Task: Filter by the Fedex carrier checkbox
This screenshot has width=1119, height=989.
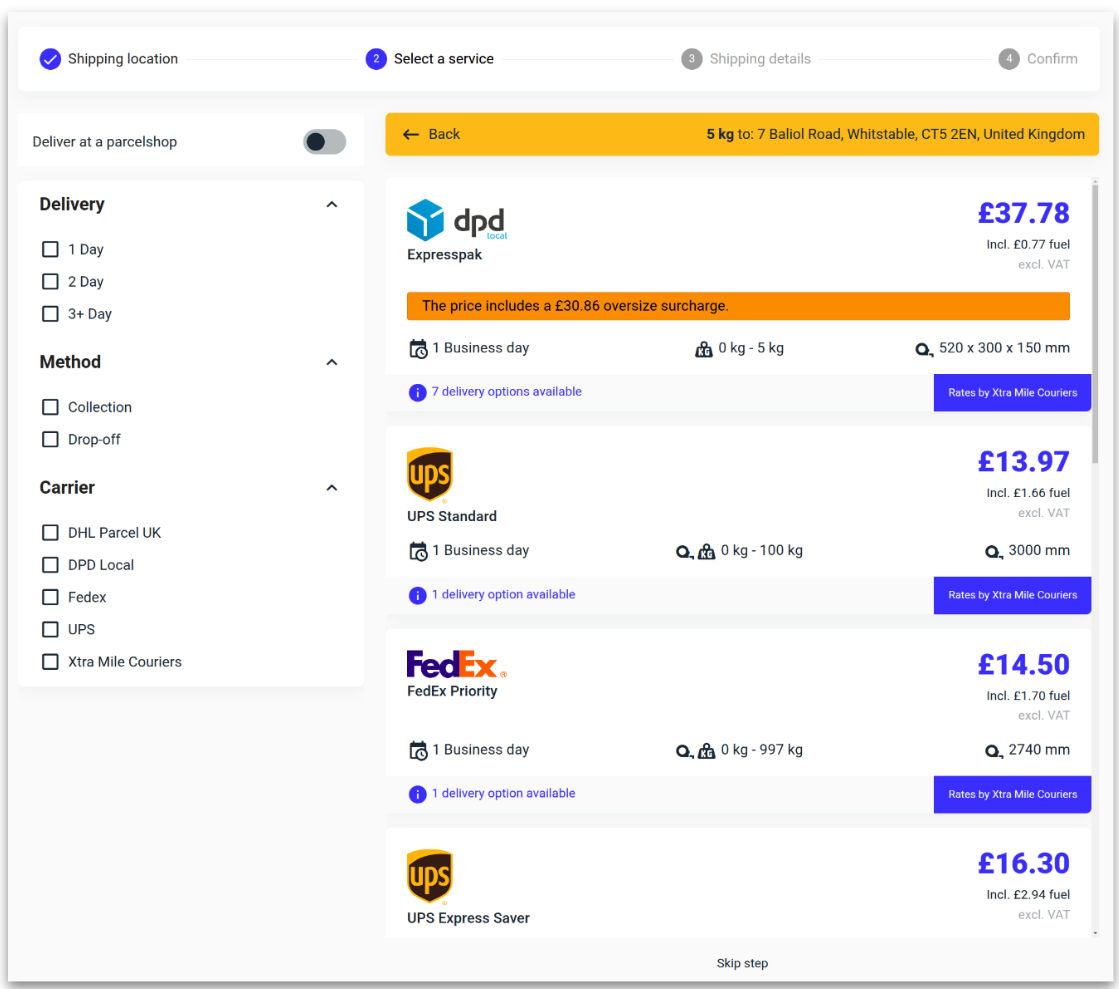Action: (50, 597)
